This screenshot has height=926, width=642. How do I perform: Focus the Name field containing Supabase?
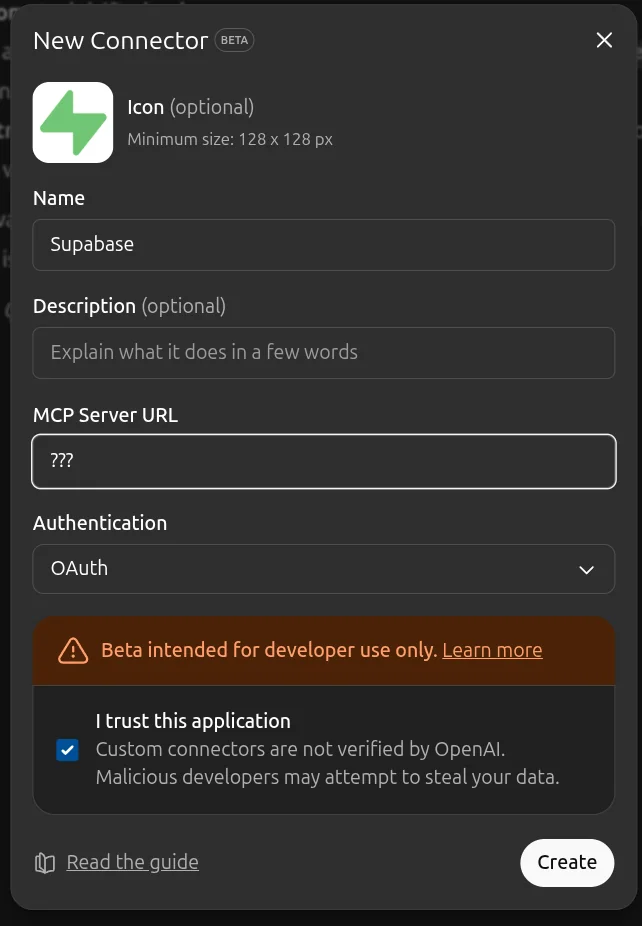[x=323, y=245]
